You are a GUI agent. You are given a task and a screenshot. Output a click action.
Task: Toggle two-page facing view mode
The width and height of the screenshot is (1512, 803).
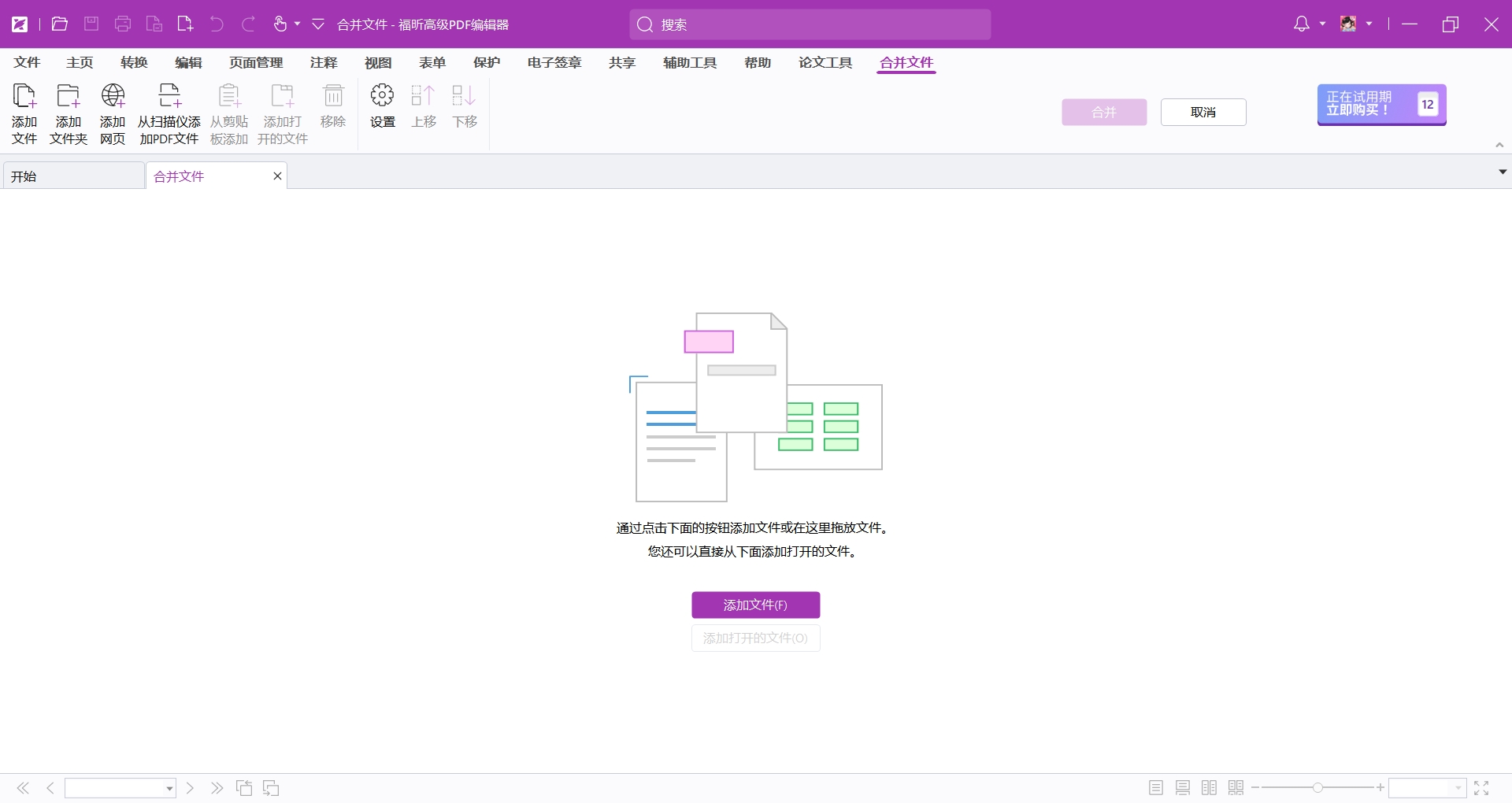pyautogui.click(x=1210, y=788)
